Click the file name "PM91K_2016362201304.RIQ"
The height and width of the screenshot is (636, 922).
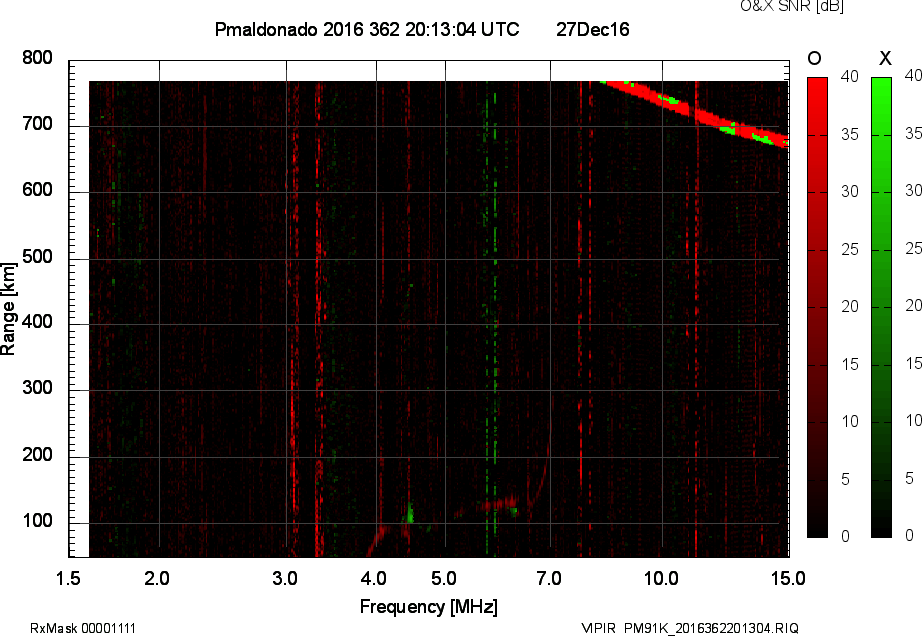click(x=711, y=628)
